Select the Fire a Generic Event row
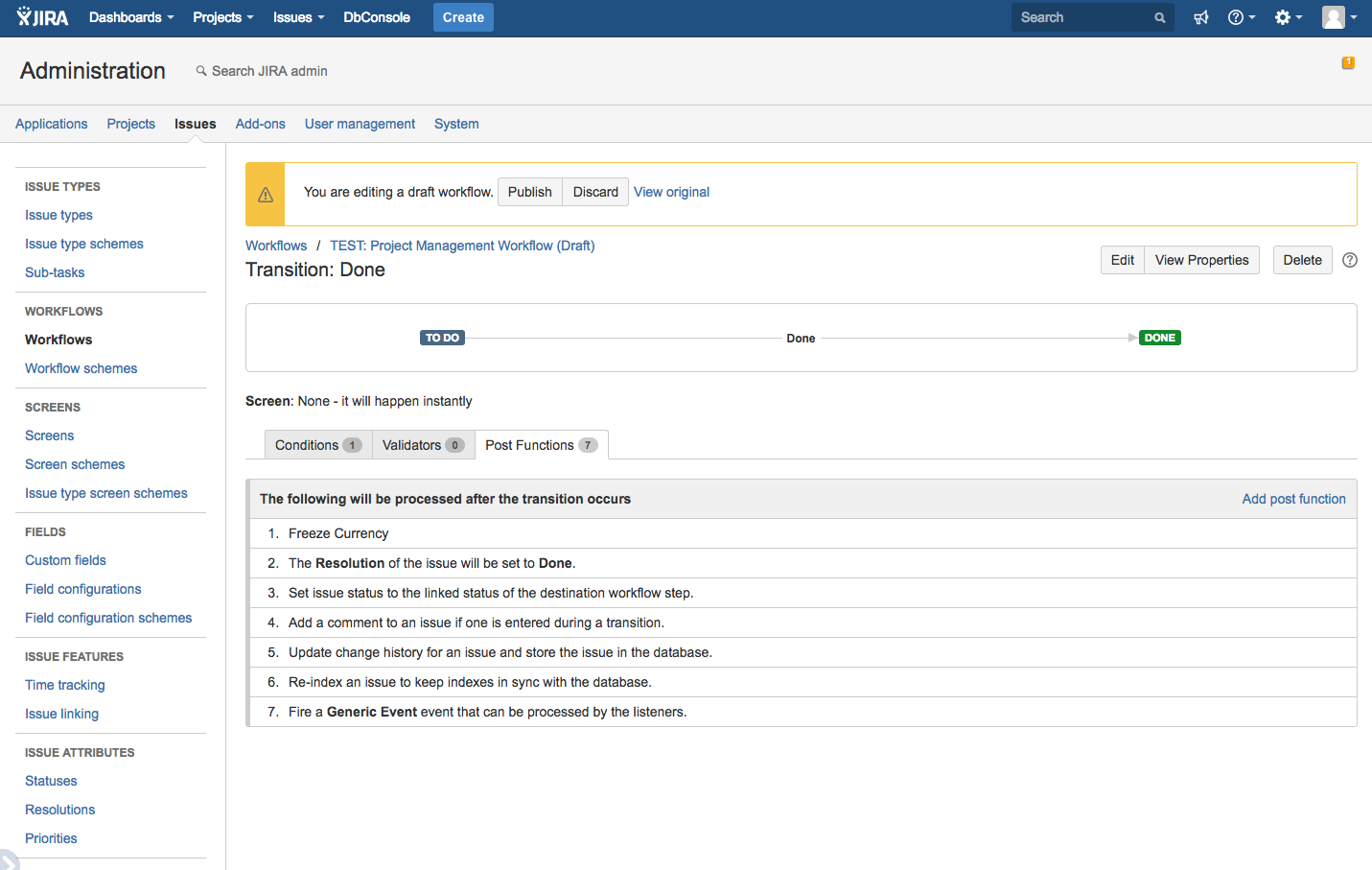 (x=802, y=712)
